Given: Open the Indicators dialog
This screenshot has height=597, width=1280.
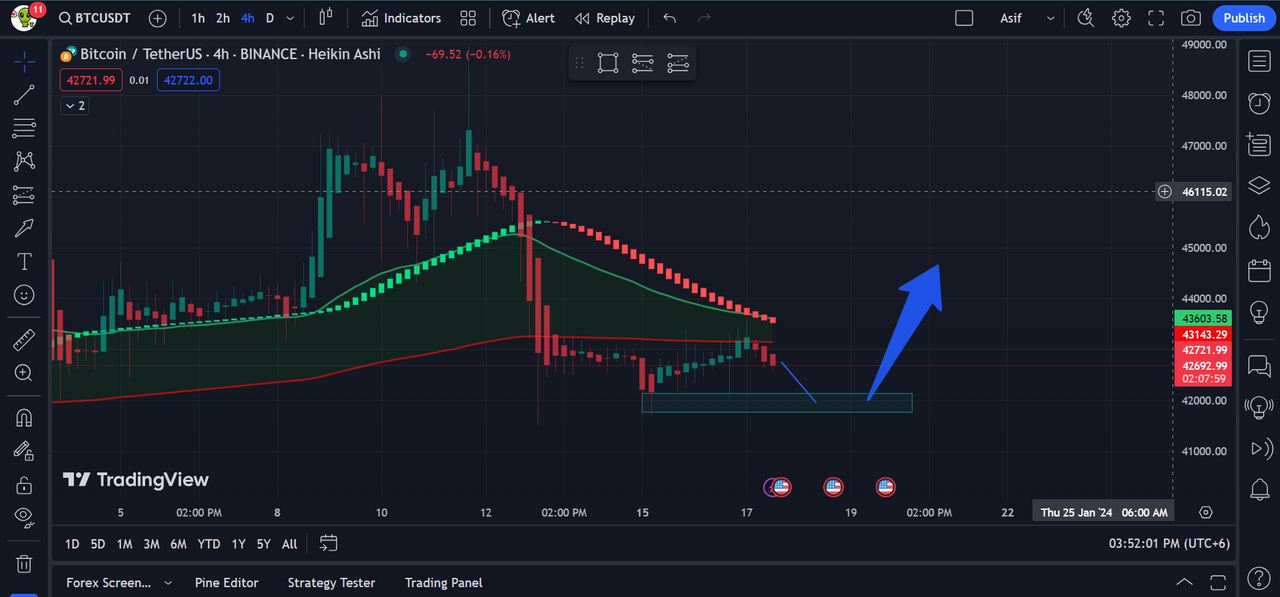Looking at the screenshot, I should coord(401,18).
